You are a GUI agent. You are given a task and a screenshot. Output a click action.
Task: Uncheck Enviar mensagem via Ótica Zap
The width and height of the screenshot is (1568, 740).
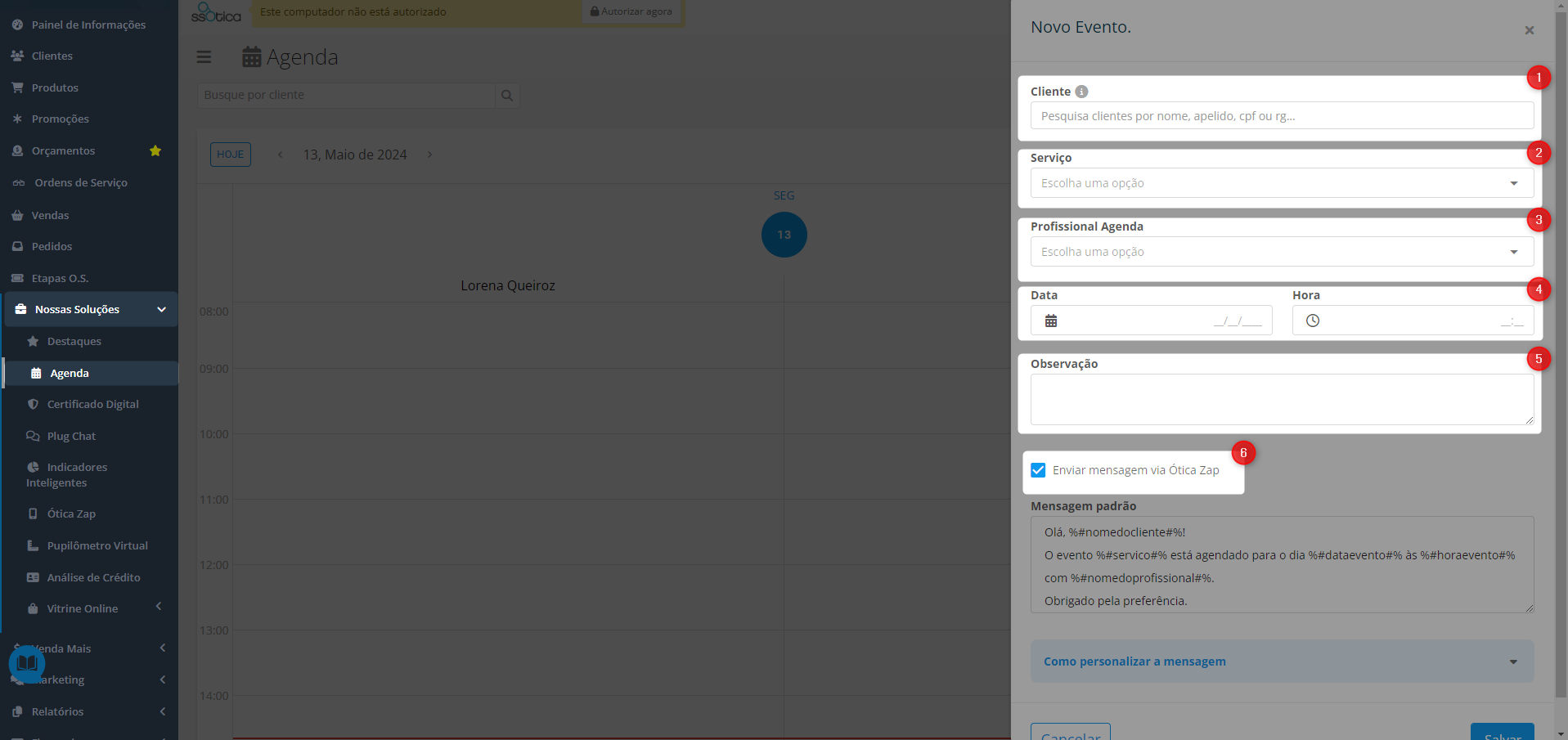(x=1038, y=470)
